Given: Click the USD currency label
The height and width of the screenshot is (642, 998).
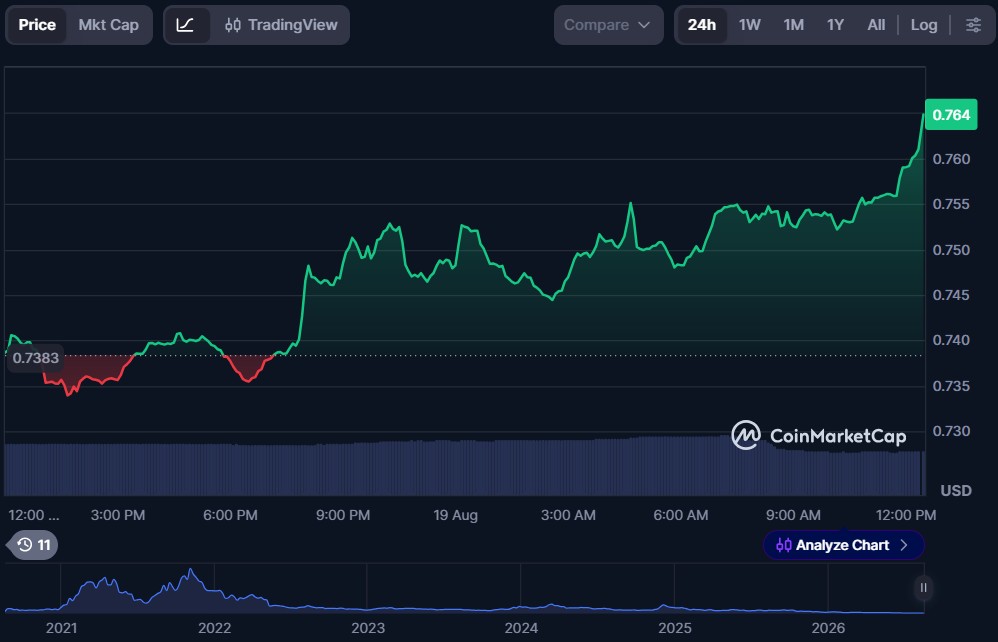Looking at the screenshot, I should click(956, 491).
